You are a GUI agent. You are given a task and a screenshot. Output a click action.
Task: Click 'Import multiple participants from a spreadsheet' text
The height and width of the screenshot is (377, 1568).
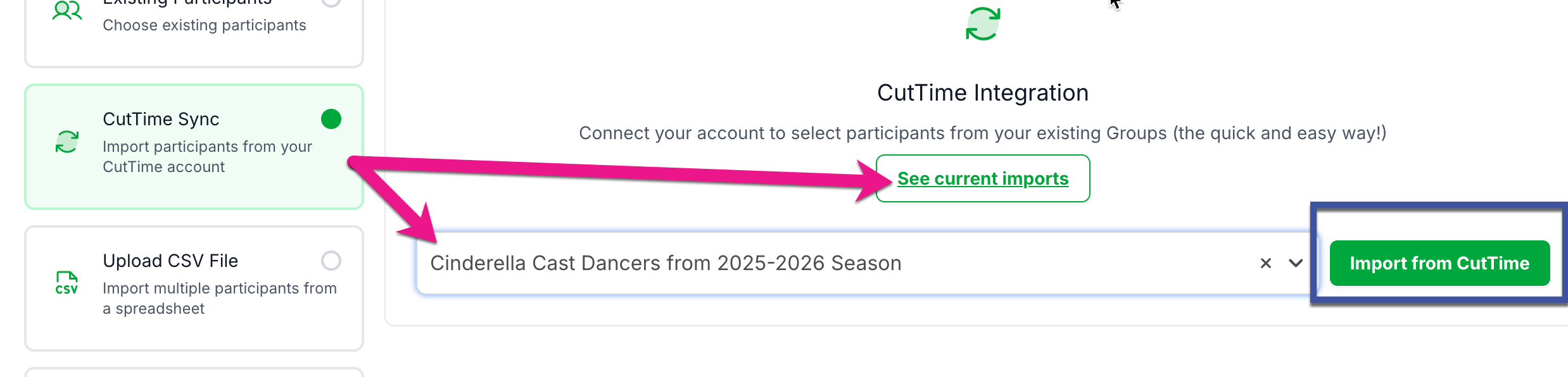[219, 298]
